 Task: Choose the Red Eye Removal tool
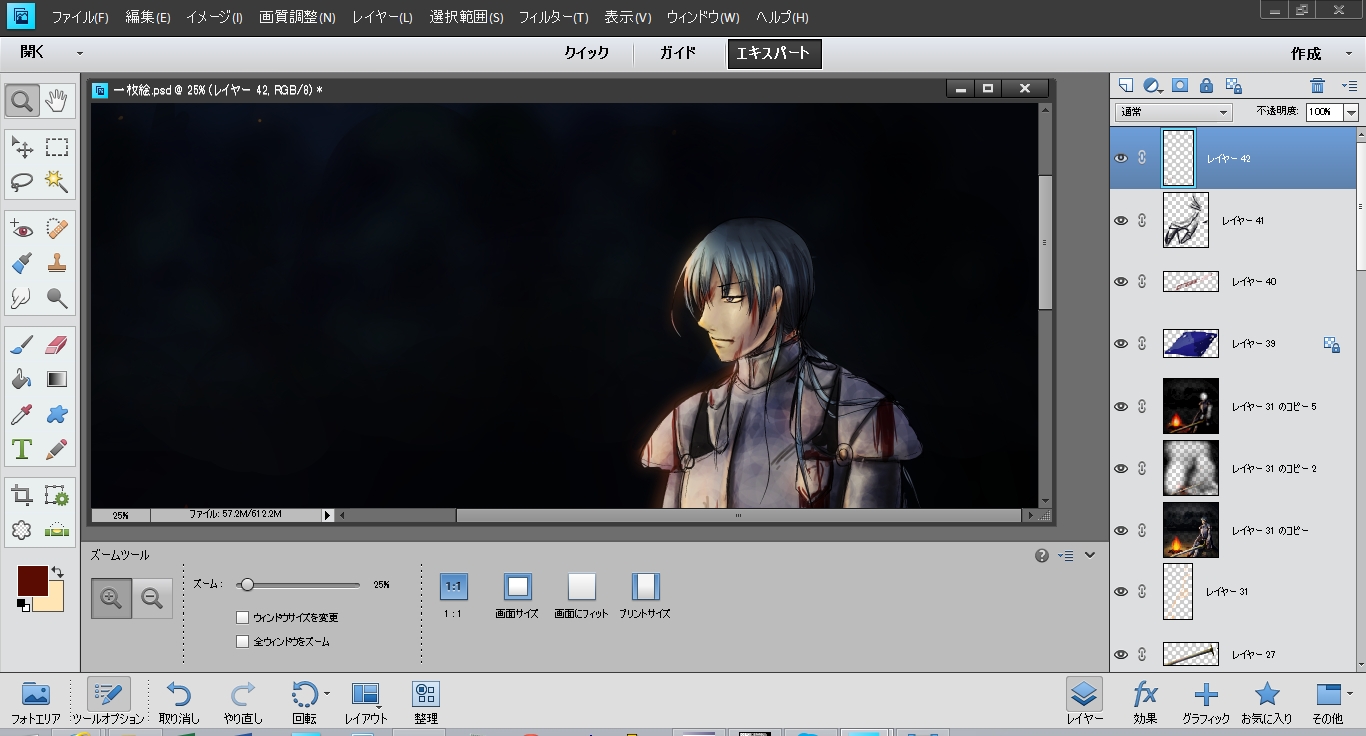22,230
